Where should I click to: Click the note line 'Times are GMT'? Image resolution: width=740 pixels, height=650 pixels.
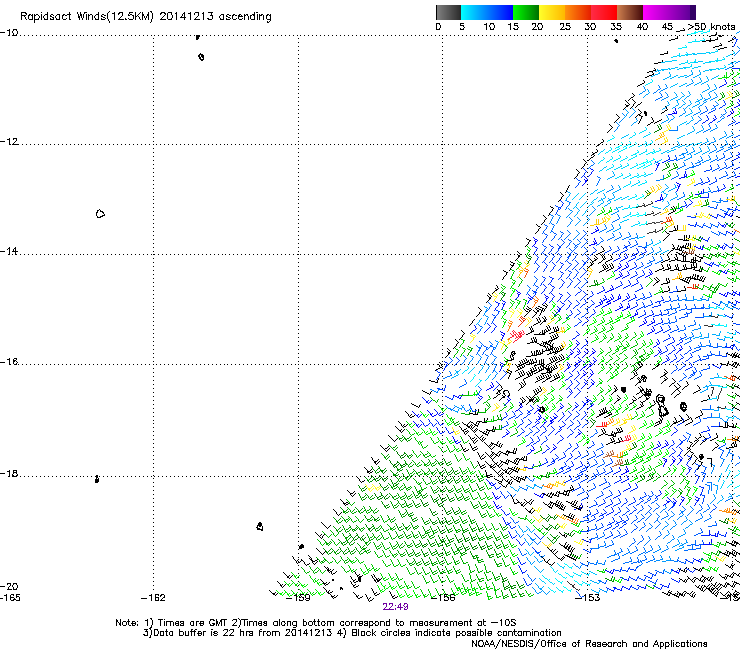click(x=192, y=623)
